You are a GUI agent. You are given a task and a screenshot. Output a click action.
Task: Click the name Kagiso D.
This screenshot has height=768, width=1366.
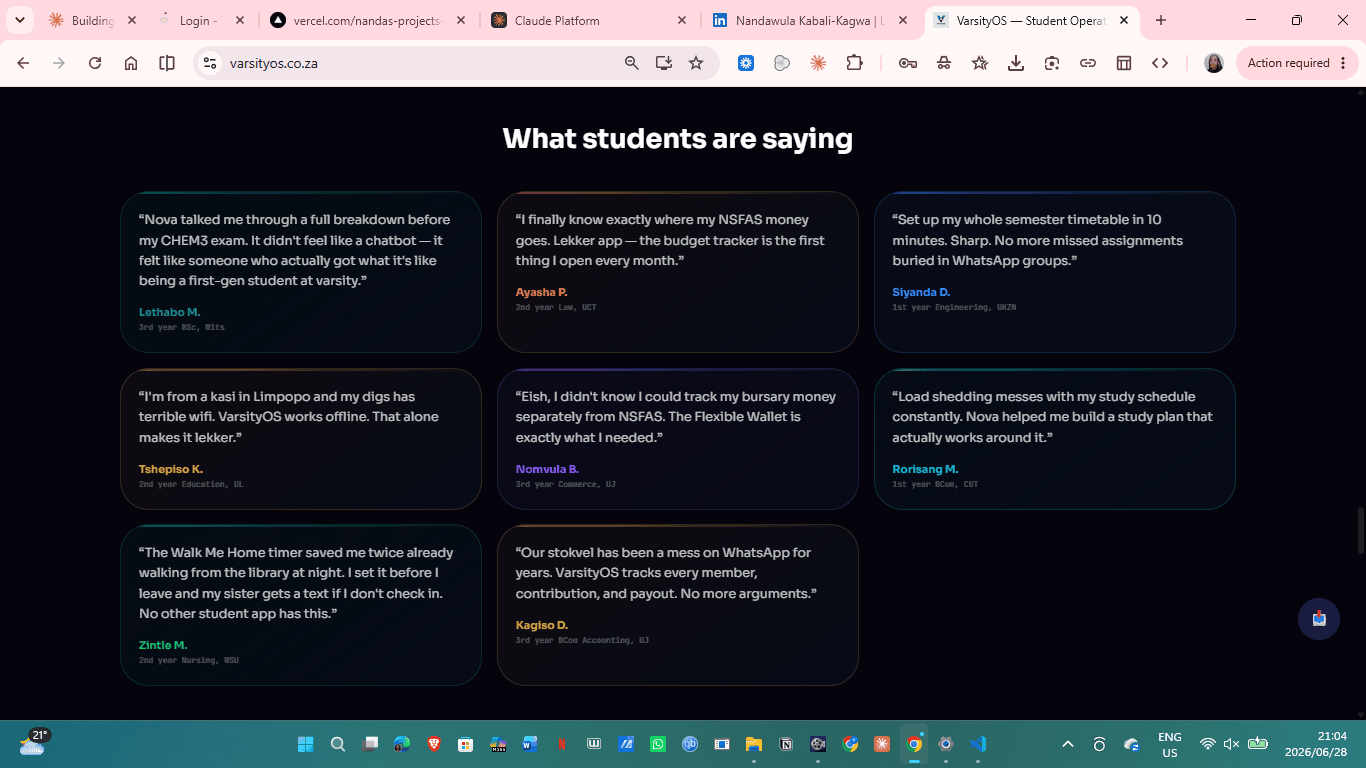tap(542, 625)
